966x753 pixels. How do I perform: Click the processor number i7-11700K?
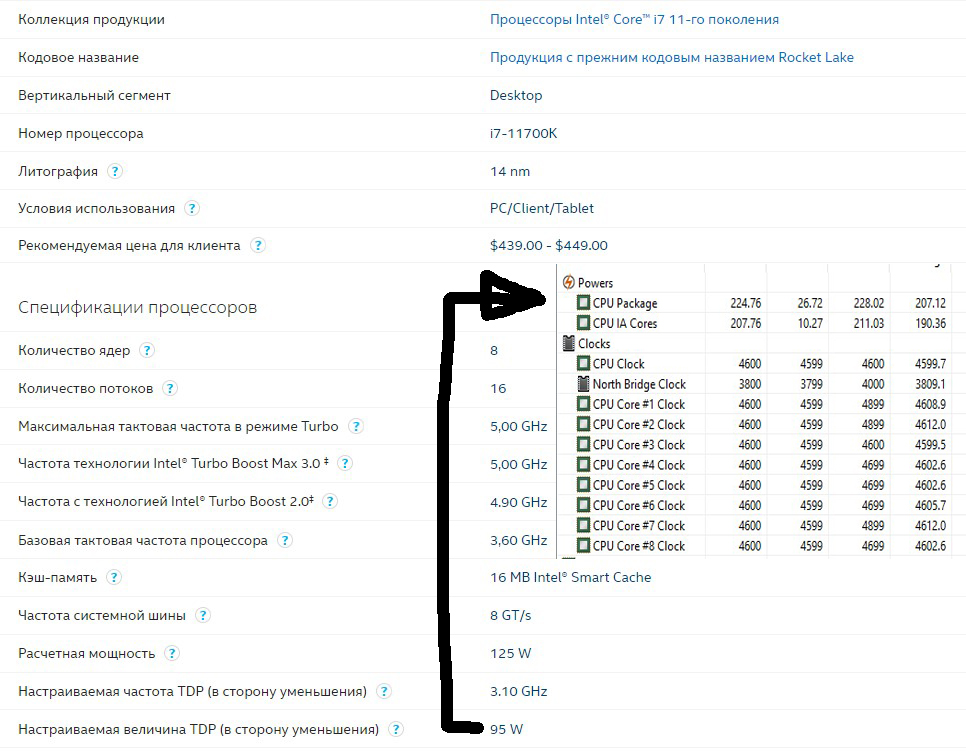(x=523, y=133)
